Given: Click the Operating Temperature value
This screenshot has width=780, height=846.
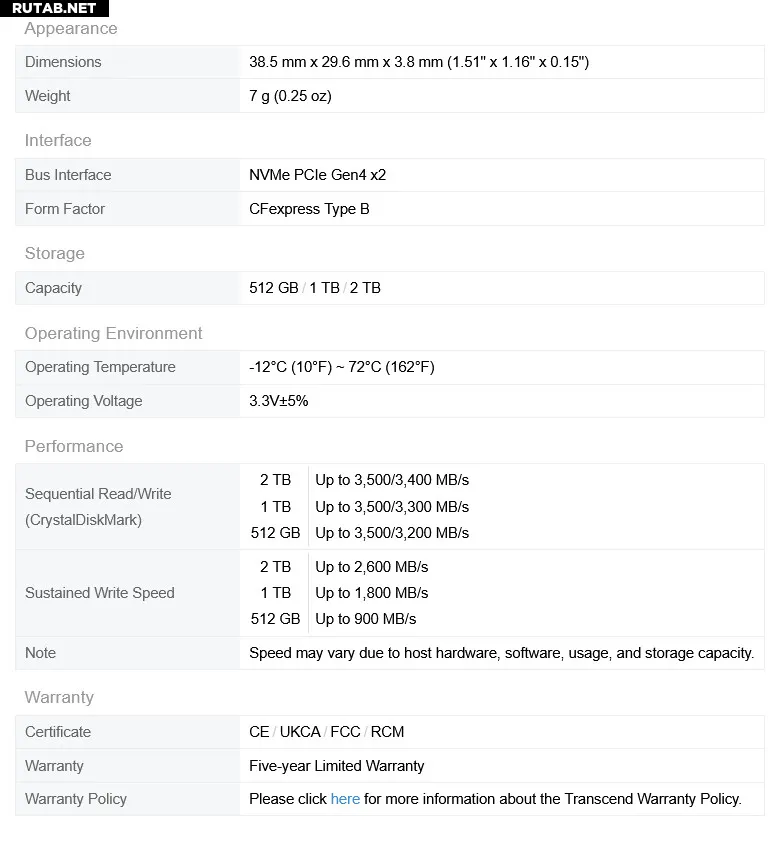Looking at the screenshot, I should click(x=341, y=367).
